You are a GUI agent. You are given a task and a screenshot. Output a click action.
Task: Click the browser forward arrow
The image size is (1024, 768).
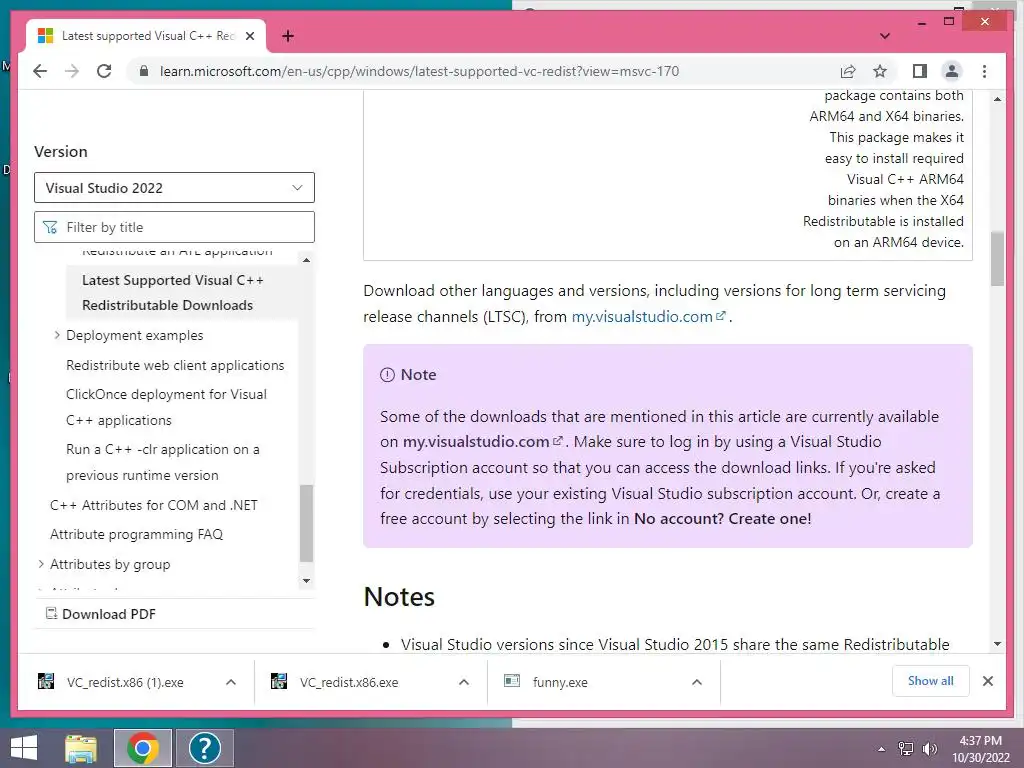[x=72, y=71]
